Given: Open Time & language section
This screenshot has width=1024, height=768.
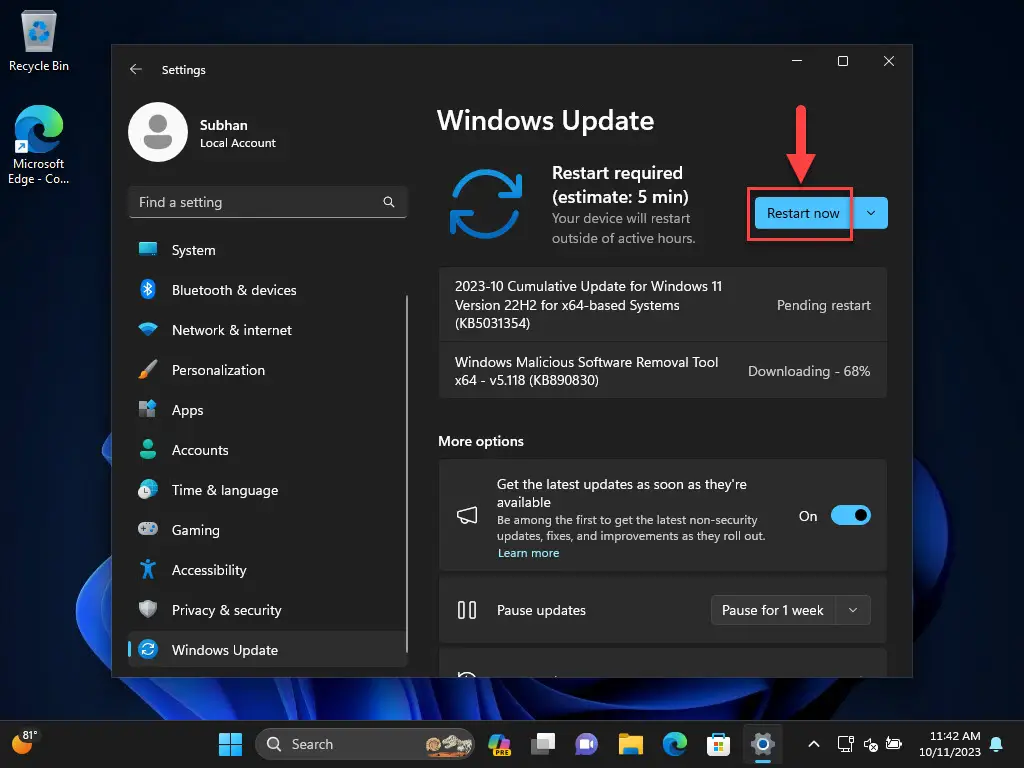Looking at the screenshot, I should tap(268, 490).
